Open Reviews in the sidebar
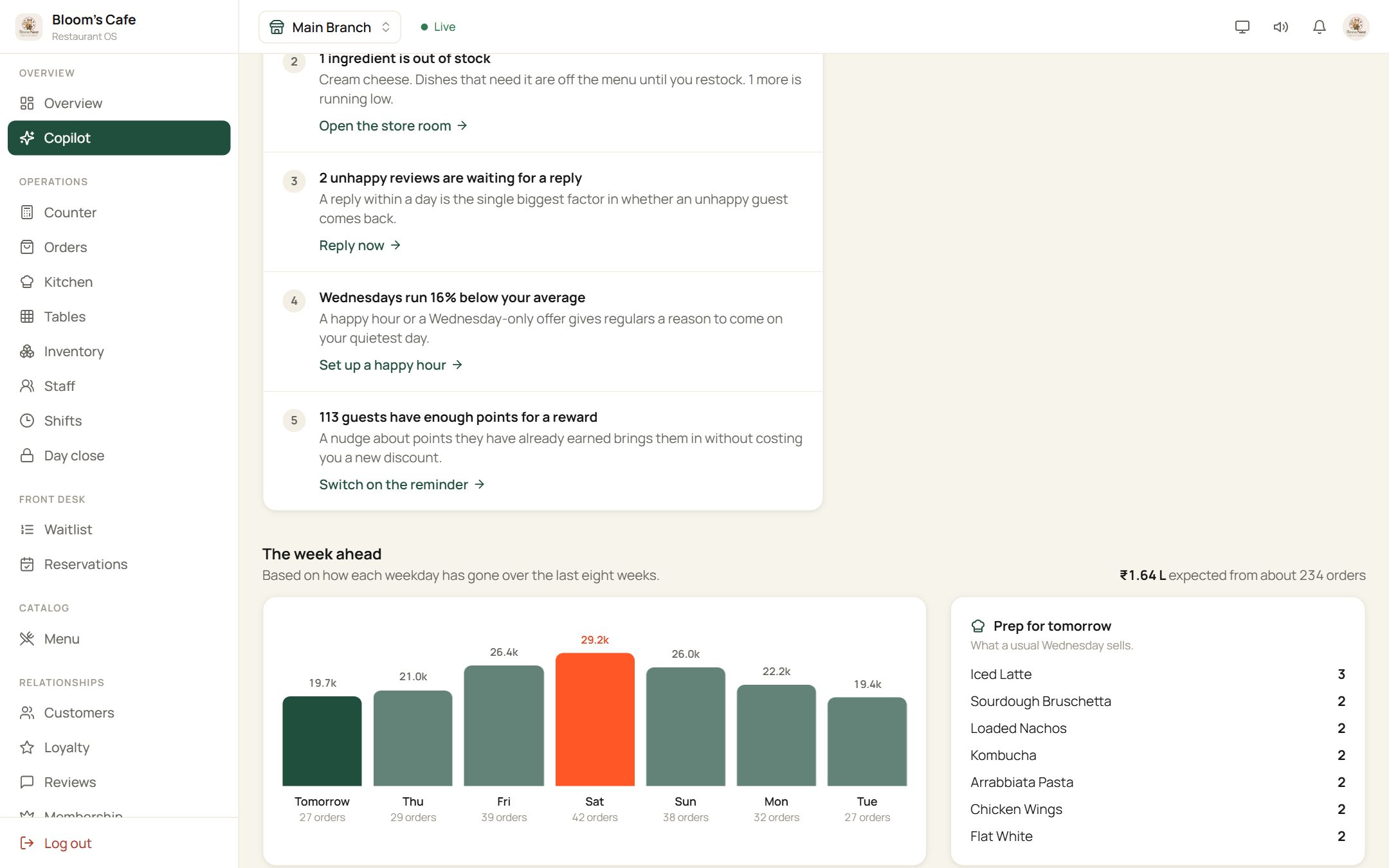This screenshot has height=868, width=1389. 119,782
